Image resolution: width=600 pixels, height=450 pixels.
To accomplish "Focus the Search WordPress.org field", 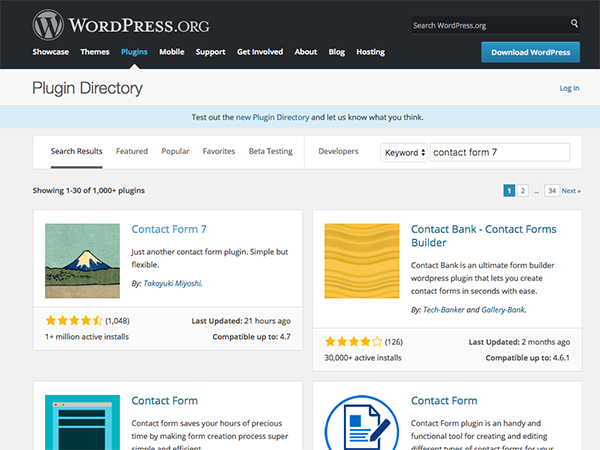I will point(490,26).
